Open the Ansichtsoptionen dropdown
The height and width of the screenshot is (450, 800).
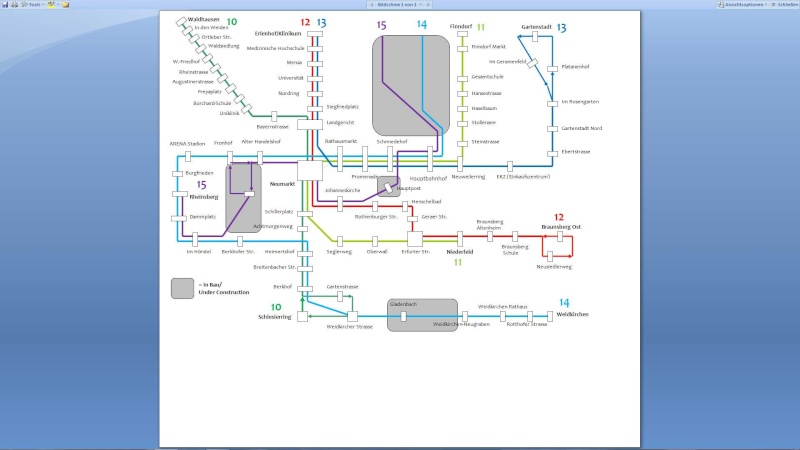pyautogui.click(x=742, y=4)
